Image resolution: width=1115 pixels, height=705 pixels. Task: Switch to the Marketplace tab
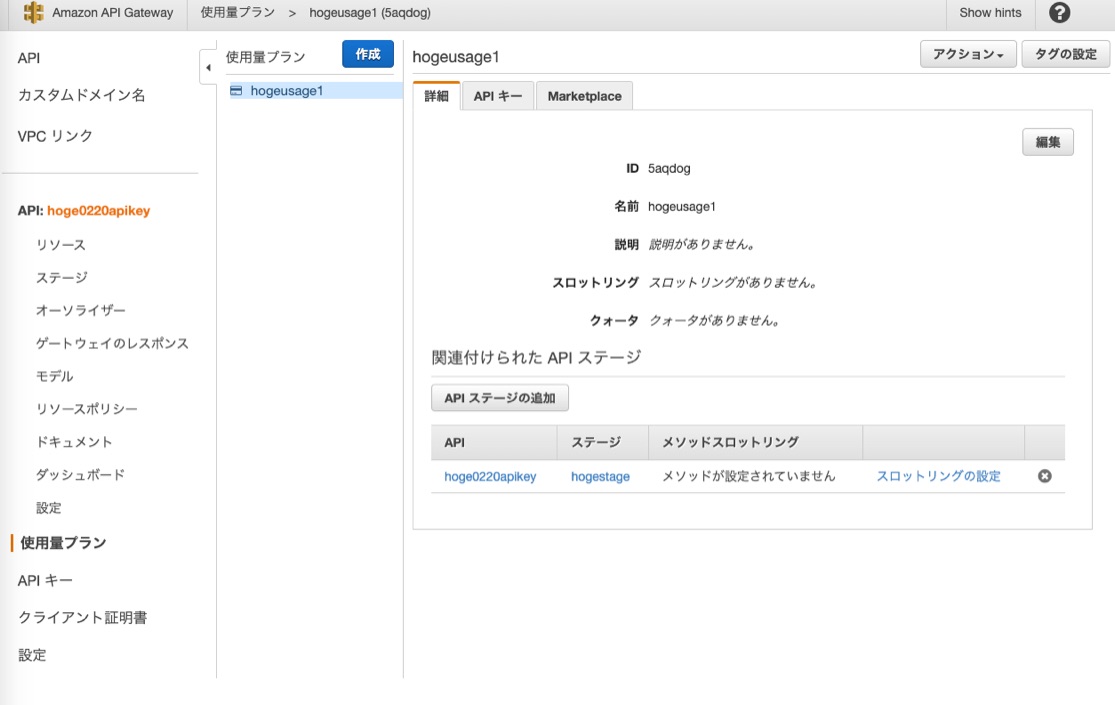584,96
